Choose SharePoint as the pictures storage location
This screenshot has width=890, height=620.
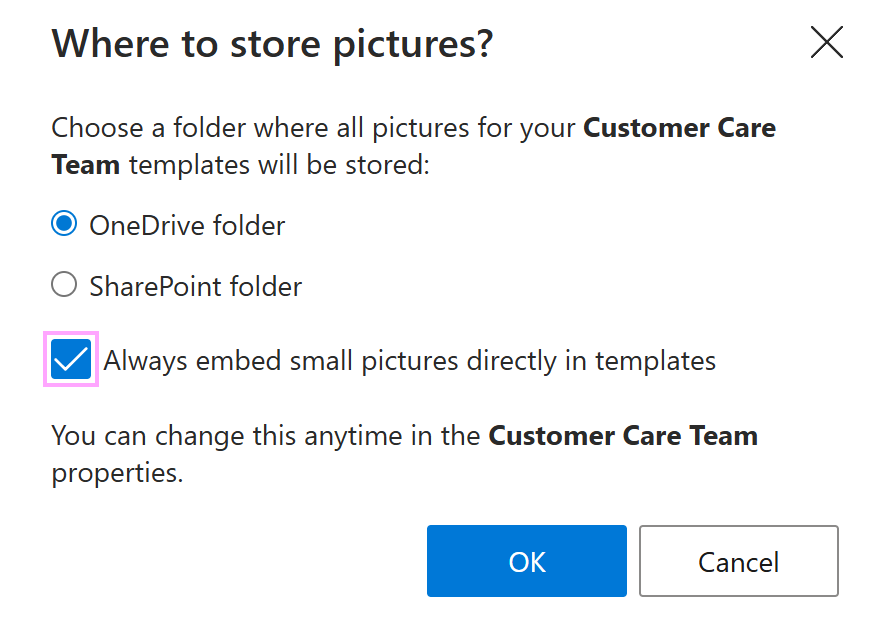pyautogui.click(x=63, y=284)
